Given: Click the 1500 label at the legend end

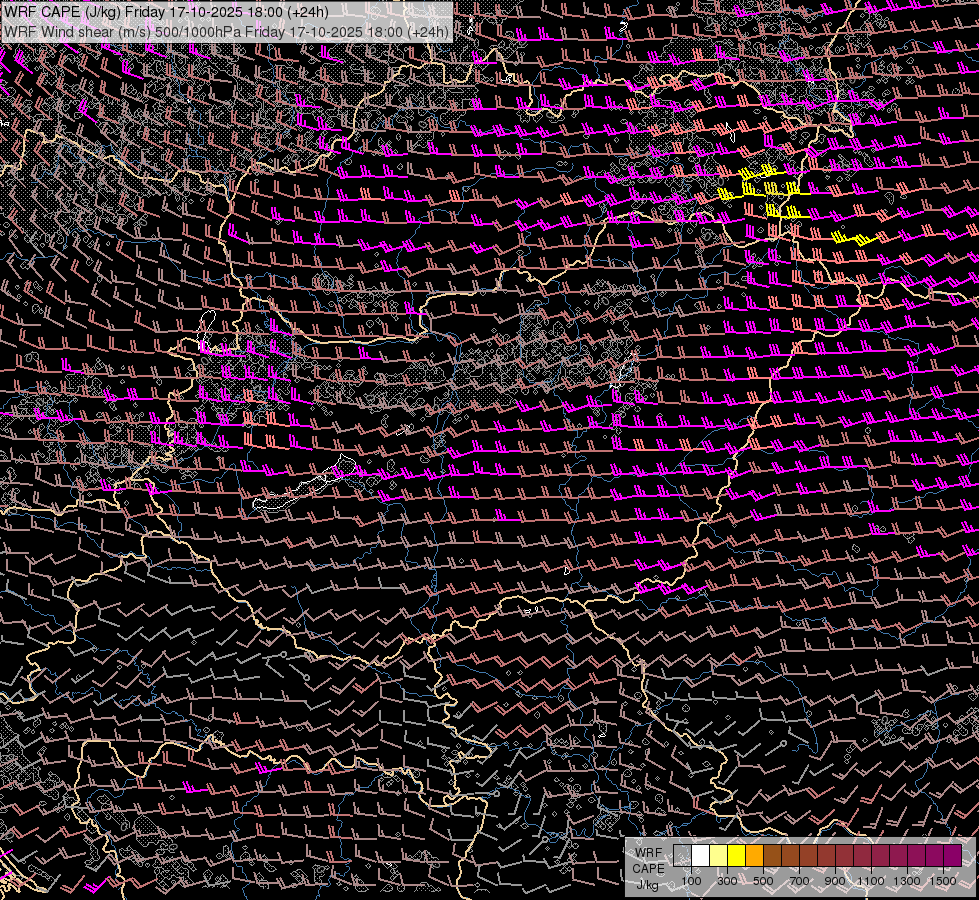Looking at the screenshot, I should [x=943, y=881].
